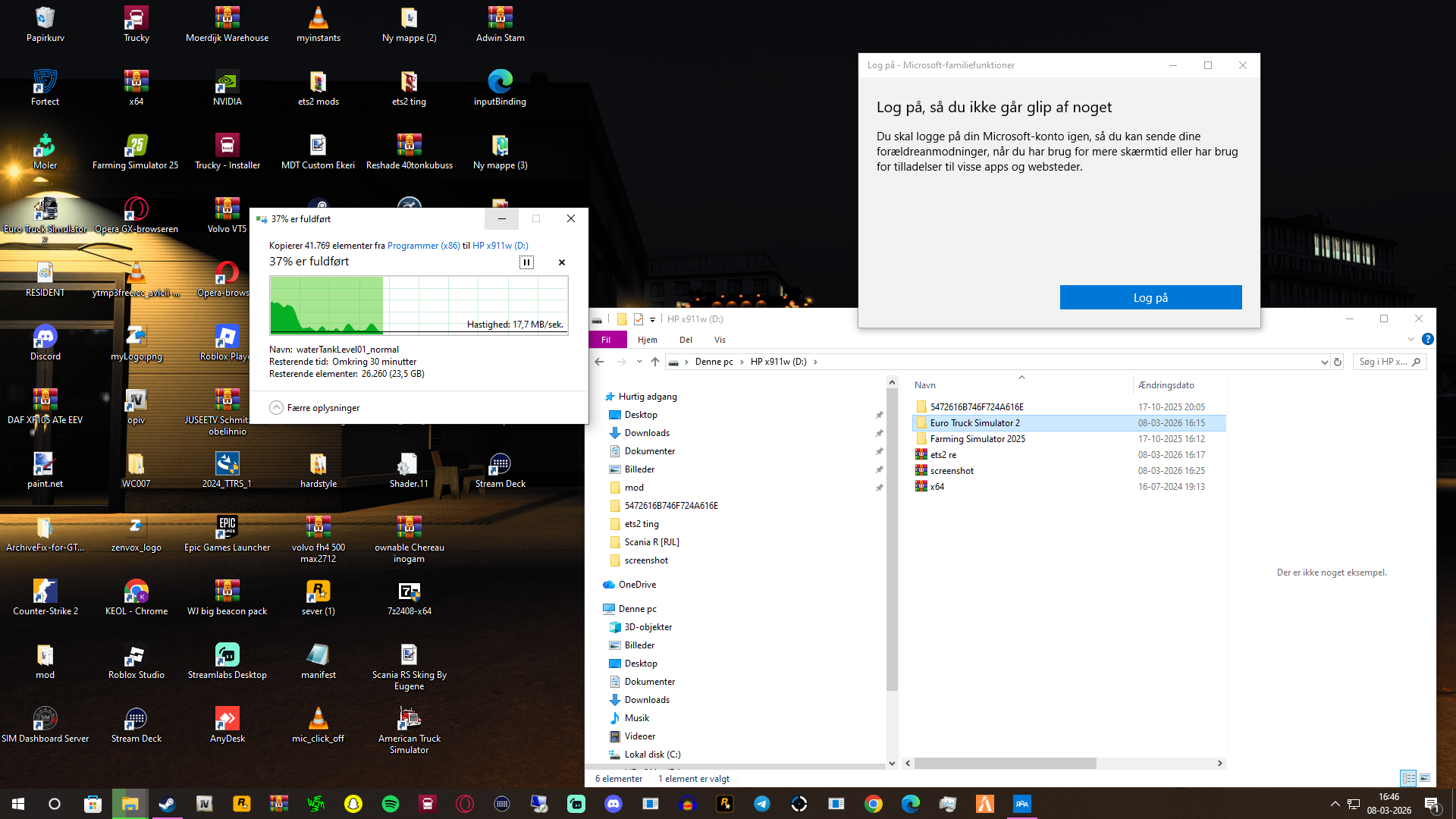The image size is (1456, 819).
Task: Open the Hjem ribbon tab
Action: (x=647, y=340)
